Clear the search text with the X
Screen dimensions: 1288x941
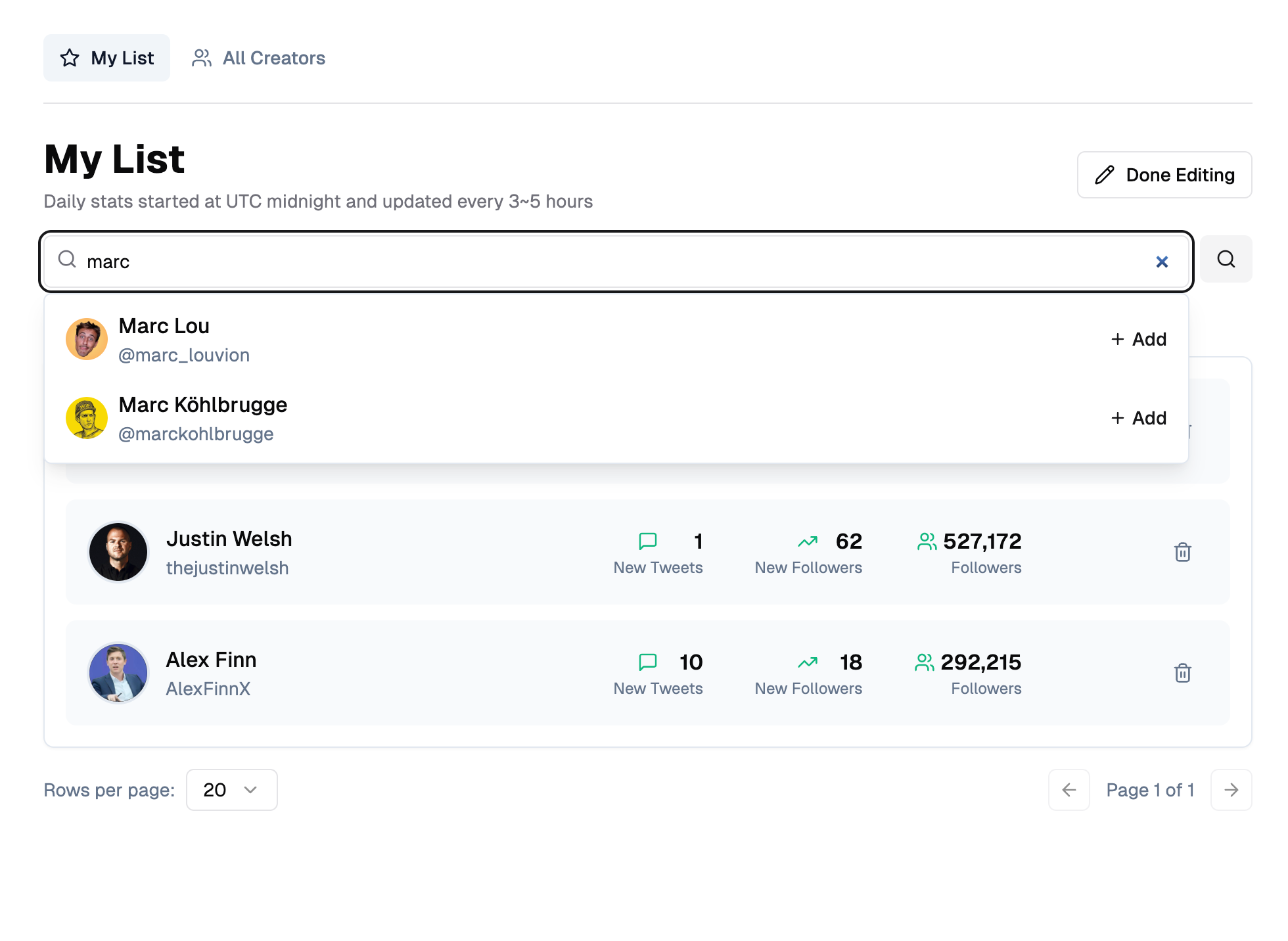click(1162, 262)
